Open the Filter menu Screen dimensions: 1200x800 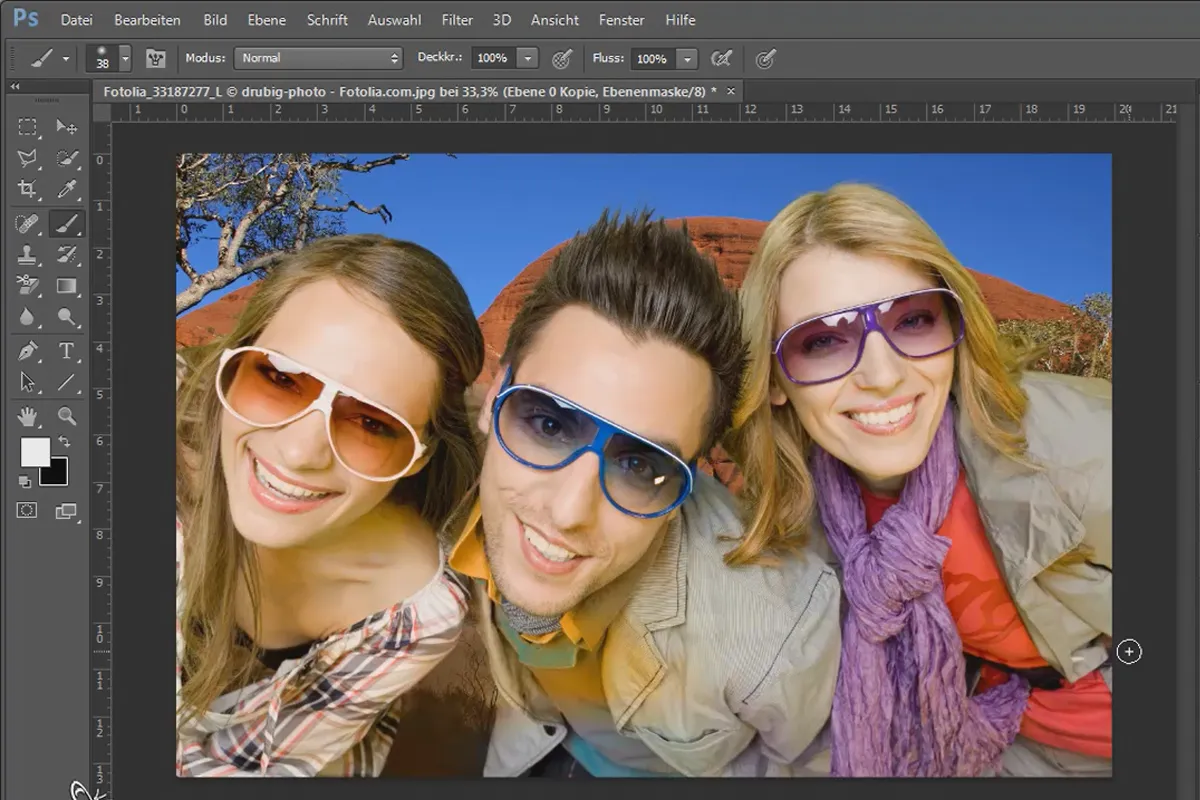point(457,20)
